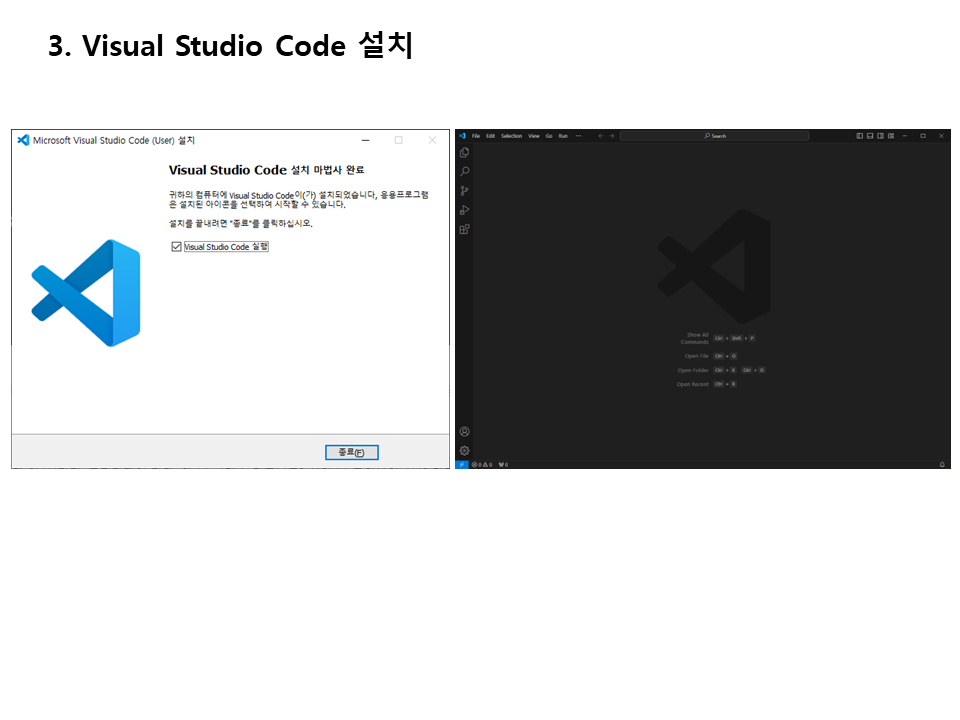Go forward with the navigation right arrow

click(611, 136)
